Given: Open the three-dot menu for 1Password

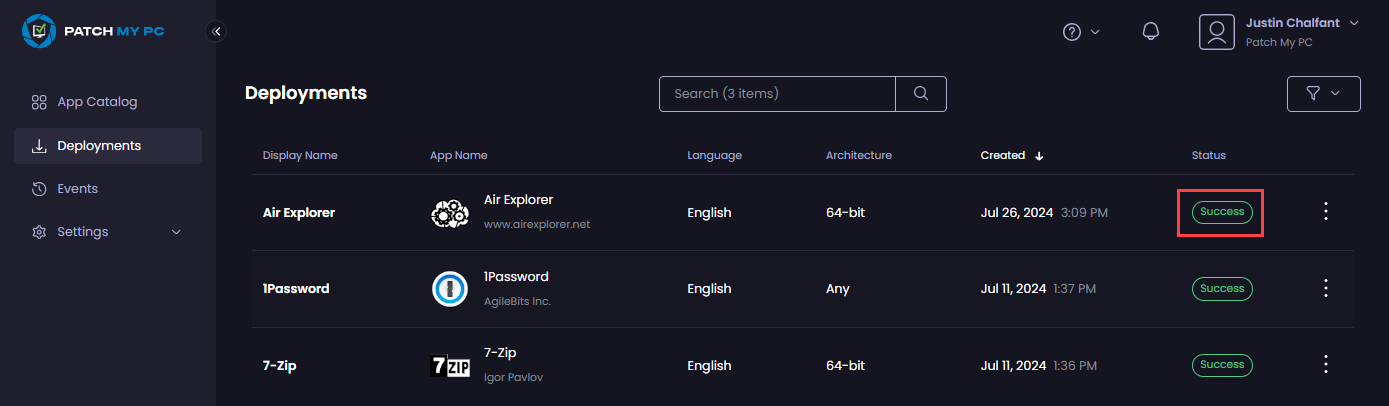Looking at the screenshot, I should 1326,288.
